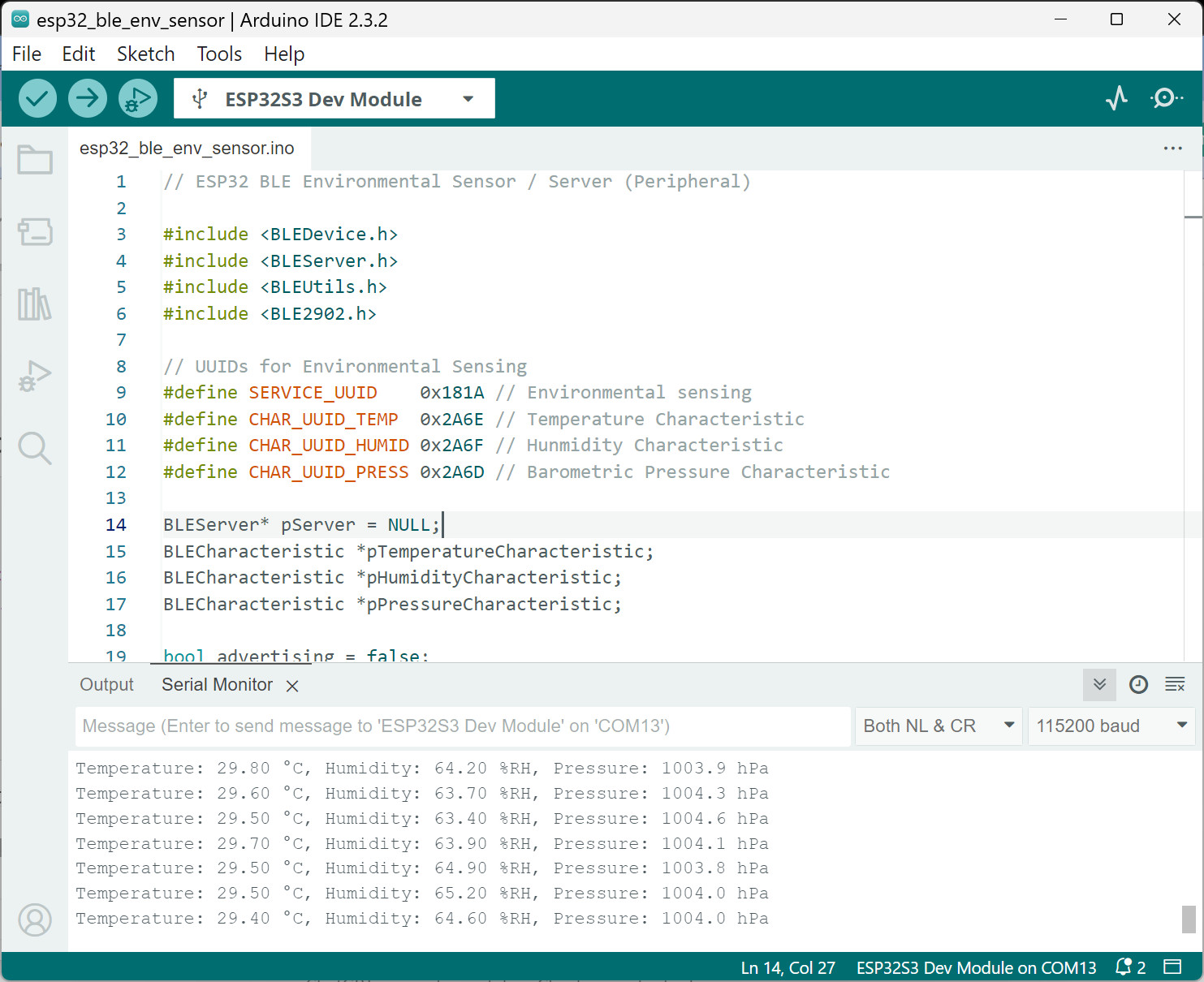This screenshot has height=982, width=1204.
Task: Open the tab options three-dots menu
Action: pos(1172,149)
